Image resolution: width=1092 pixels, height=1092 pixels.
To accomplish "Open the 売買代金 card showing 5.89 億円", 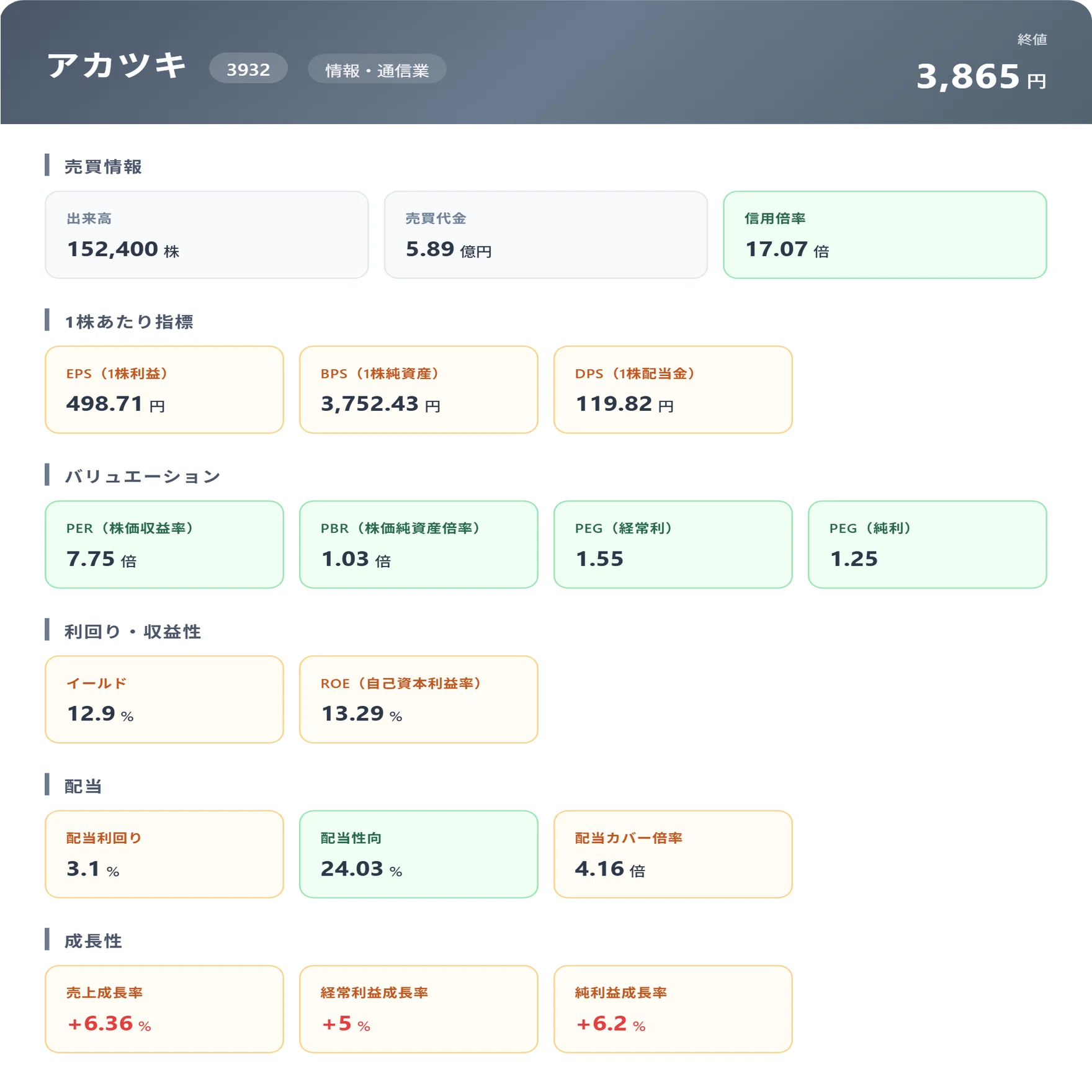I will [546, 235].
